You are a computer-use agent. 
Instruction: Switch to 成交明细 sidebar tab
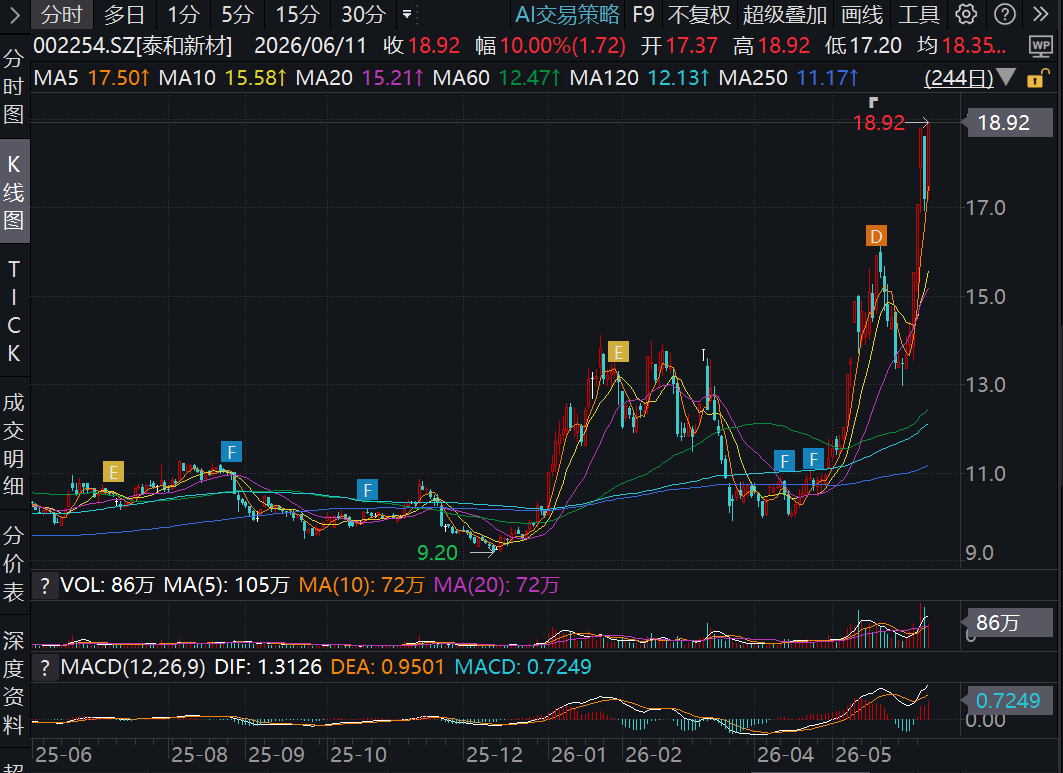pos(14,445)
